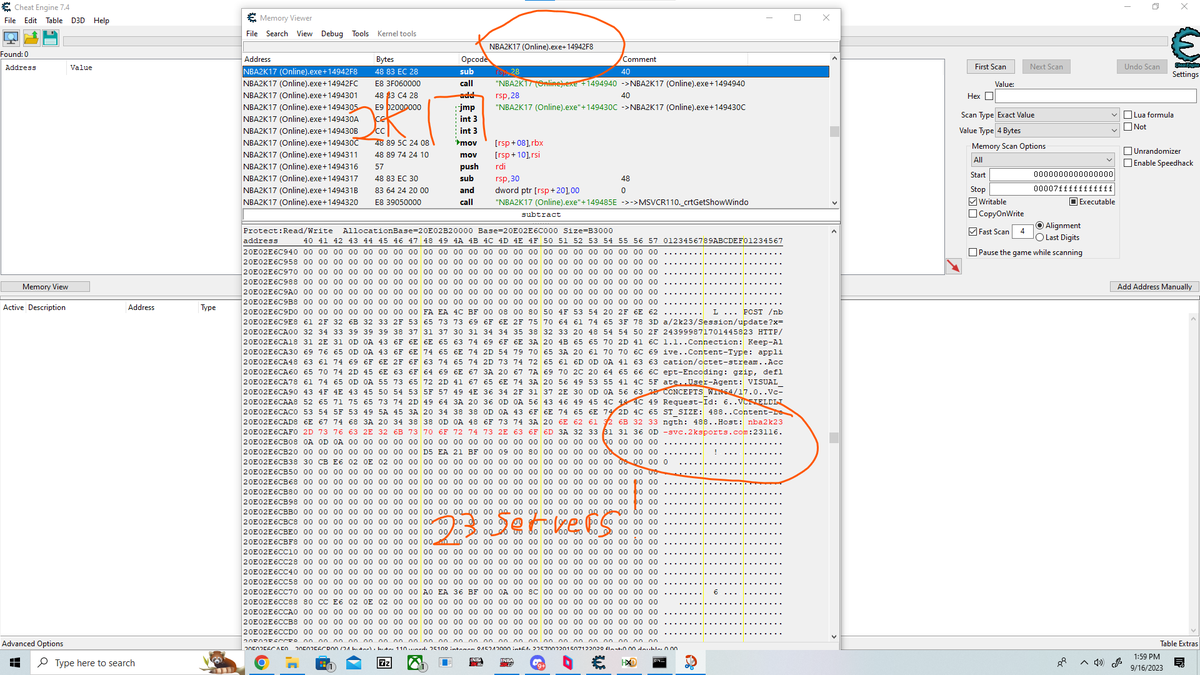This screenshot has height=675, width=1200.
Task: Select the NBA2K17 (Online).exe+14942FC call row
Action: (x=535, y=83)
